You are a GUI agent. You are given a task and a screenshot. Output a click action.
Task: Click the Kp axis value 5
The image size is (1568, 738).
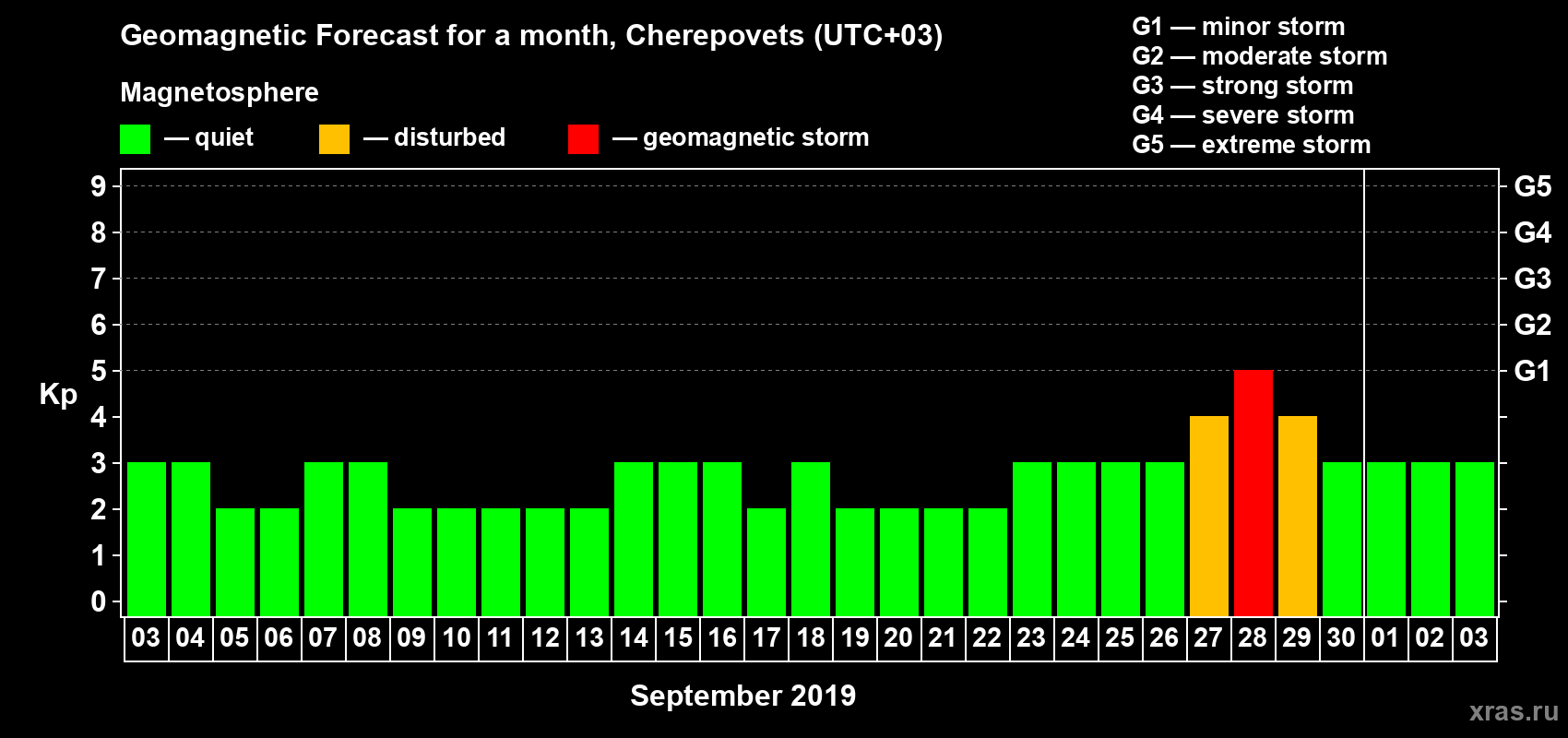[x=99, y=371]
